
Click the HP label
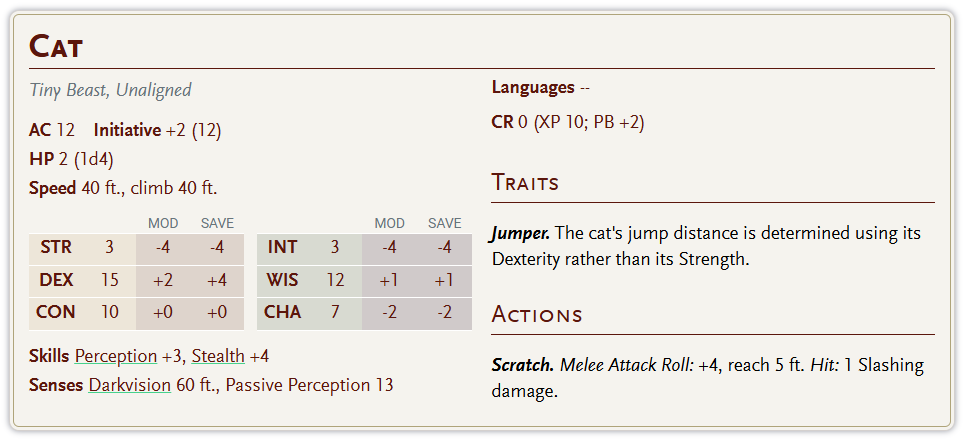[40, 159]
